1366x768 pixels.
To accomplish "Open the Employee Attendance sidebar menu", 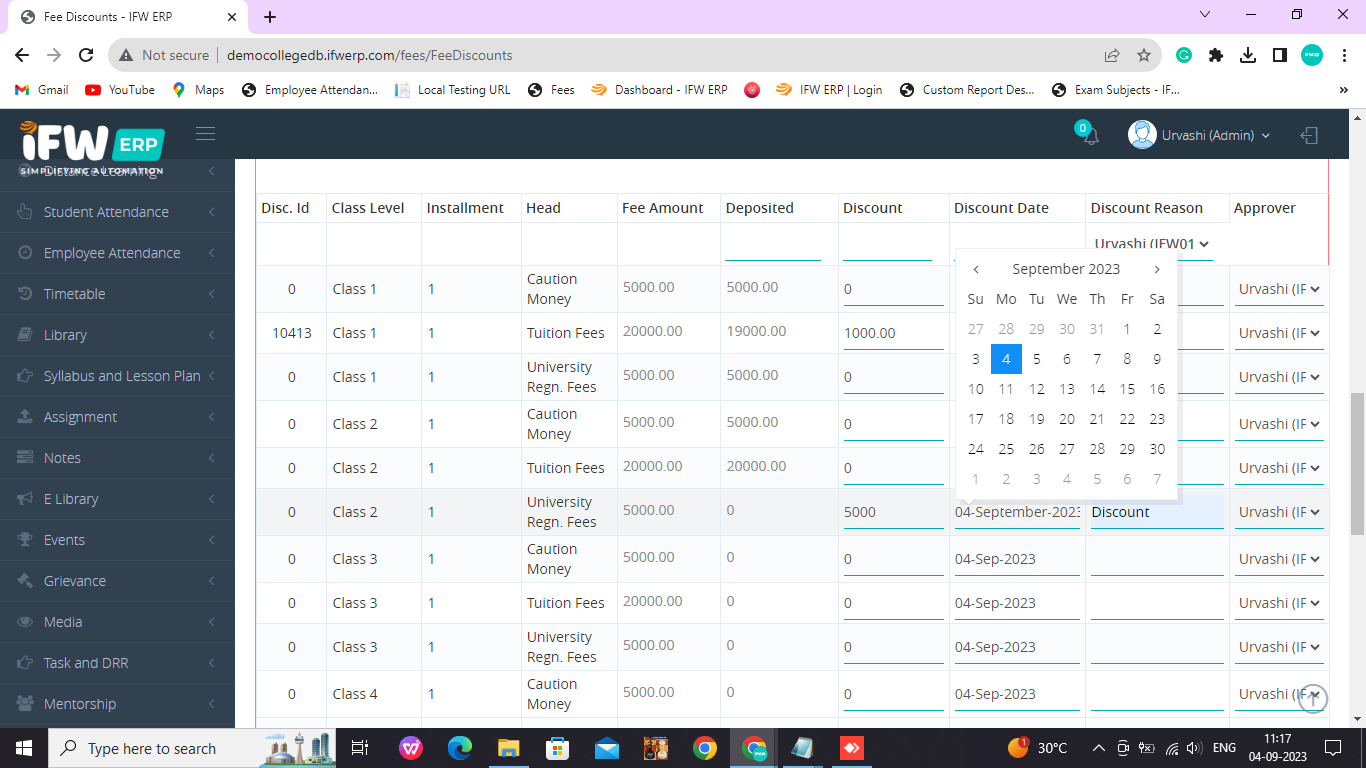I will point(117,253).
